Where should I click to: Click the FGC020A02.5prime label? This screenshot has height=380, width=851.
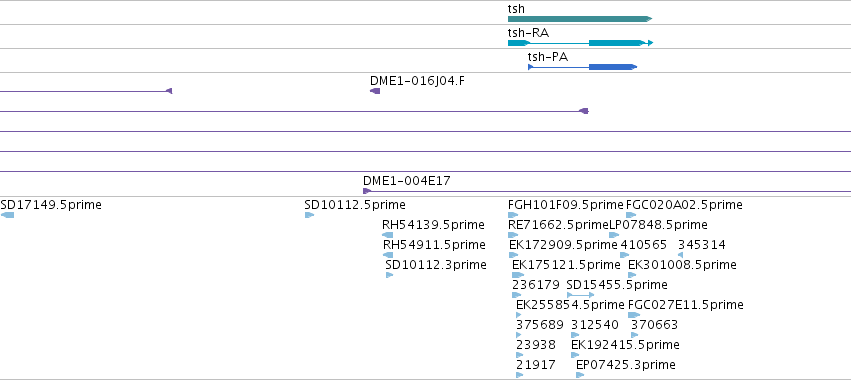pyautogui.click(x=684, y=205)
